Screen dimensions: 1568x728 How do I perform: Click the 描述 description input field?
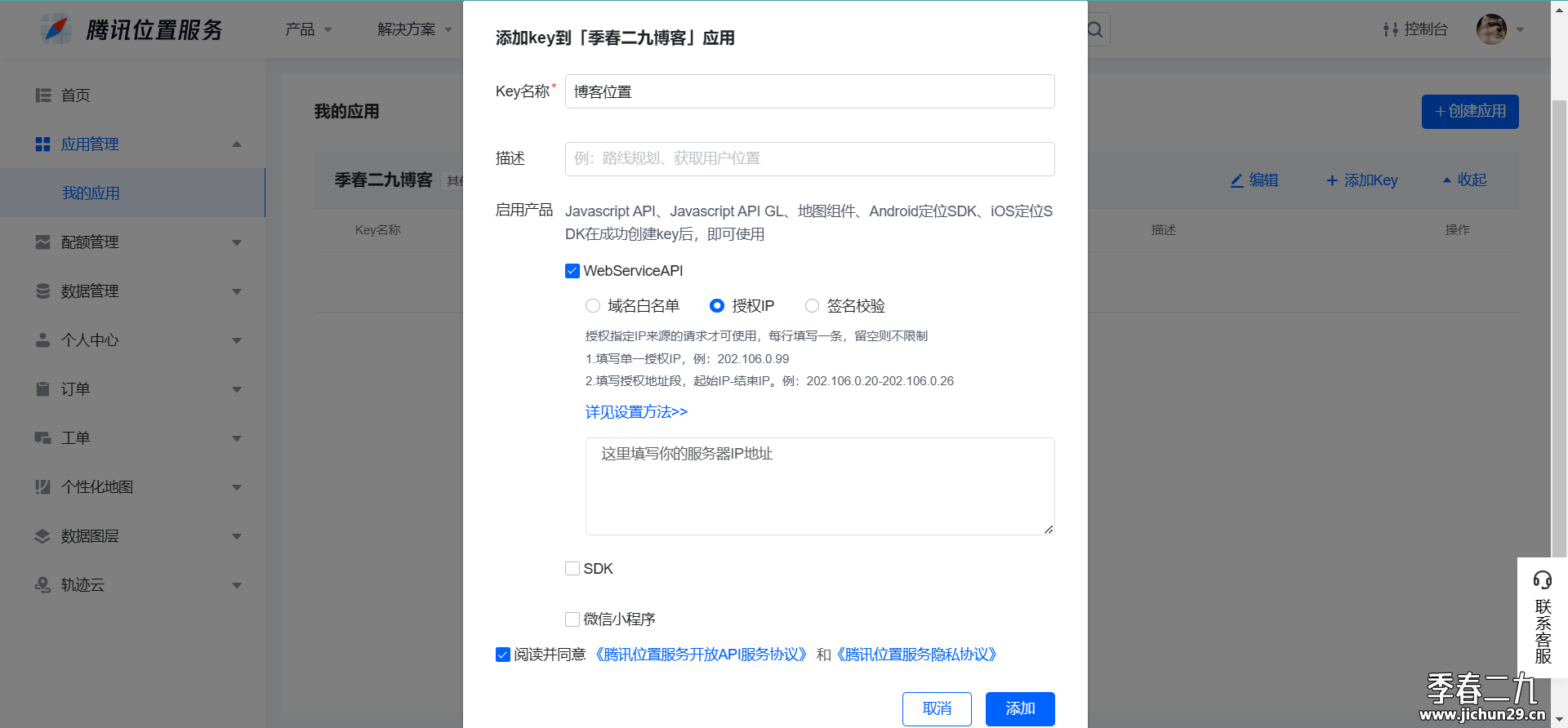pos(809,159)
